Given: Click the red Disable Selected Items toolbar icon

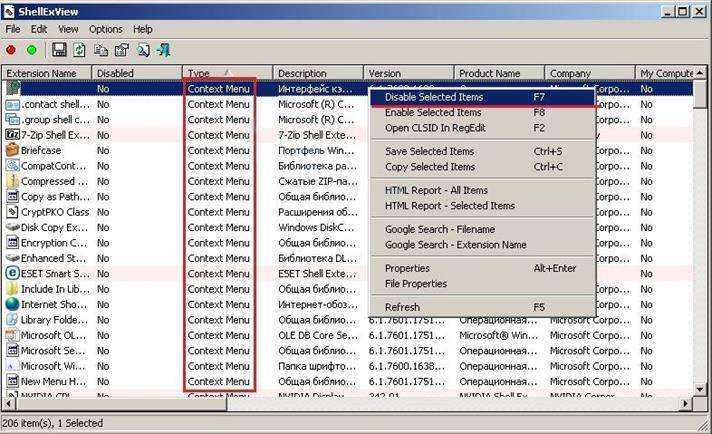Looking at the screenshot, I should coord(11,50).
